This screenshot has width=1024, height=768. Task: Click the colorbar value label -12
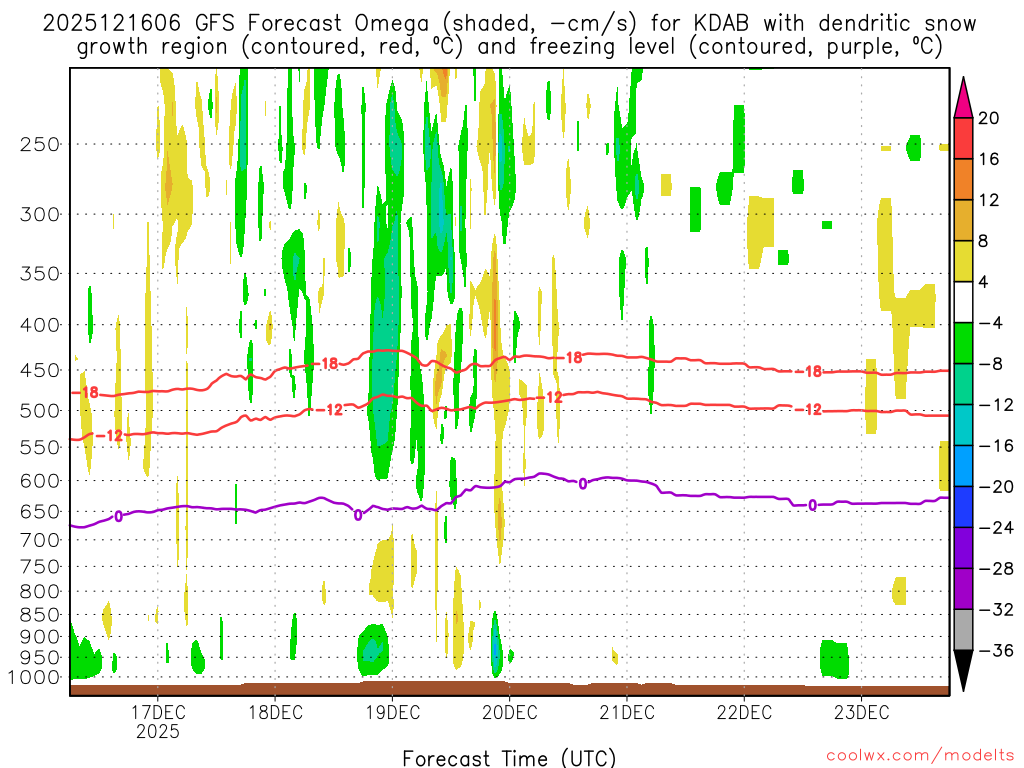click(x=996, y=406)
